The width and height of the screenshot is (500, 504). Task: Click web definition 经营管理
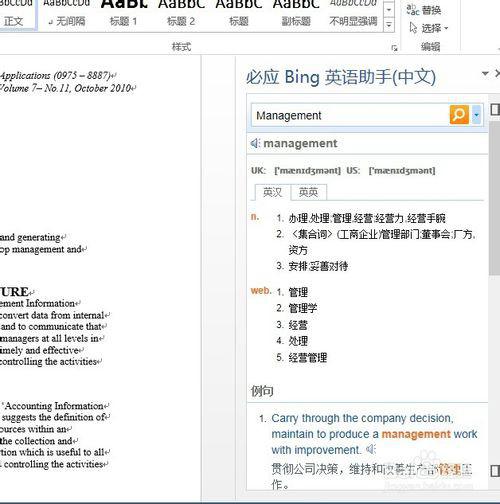[x=307, y=358]
